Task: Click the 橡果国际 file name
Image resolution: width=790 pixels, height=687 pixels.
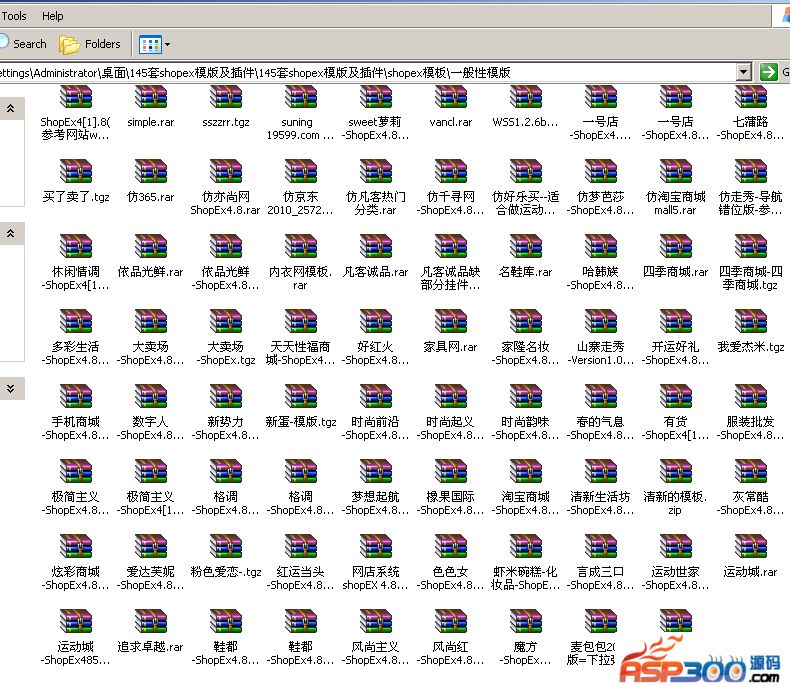Action: coord(450,503)
